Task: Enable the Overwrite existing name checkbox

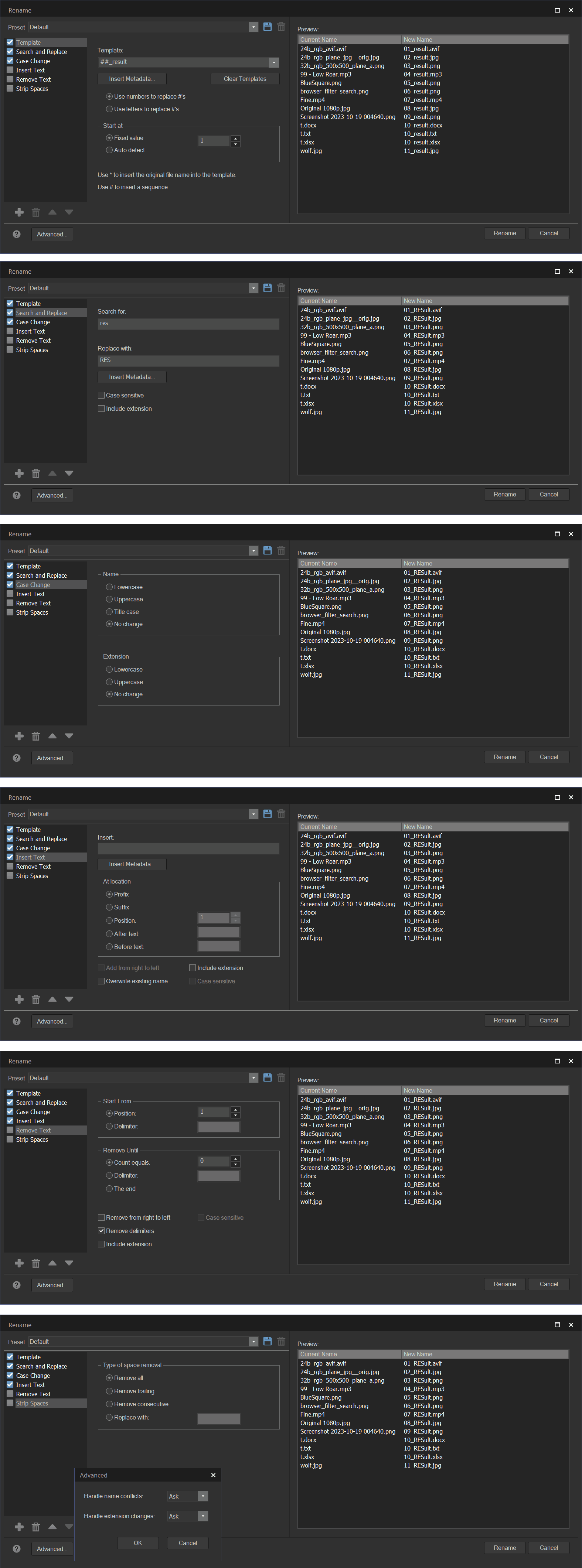Action: coord(102,981)
